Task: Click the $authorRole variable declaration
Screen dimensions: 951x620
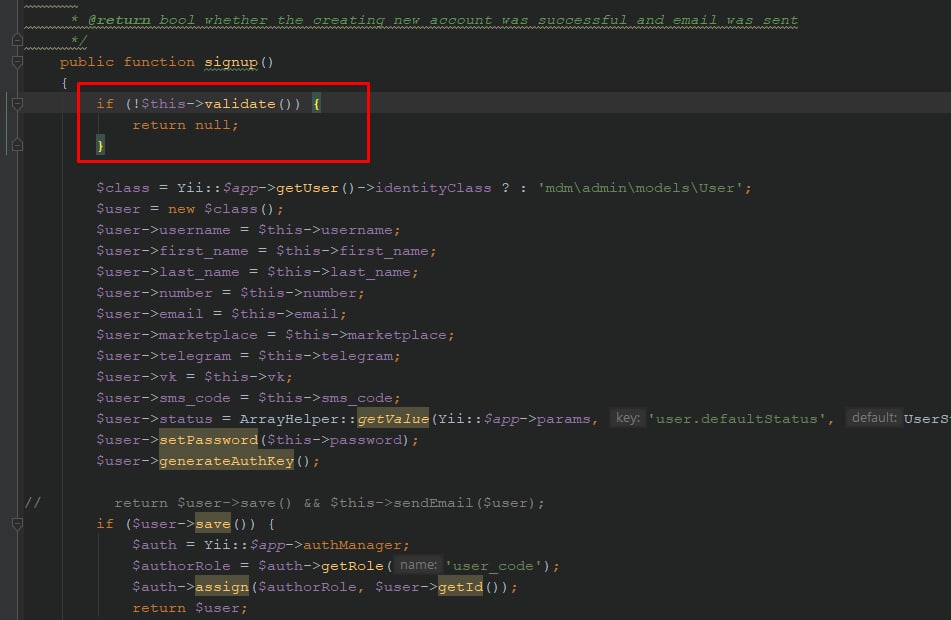Action: 181,566
